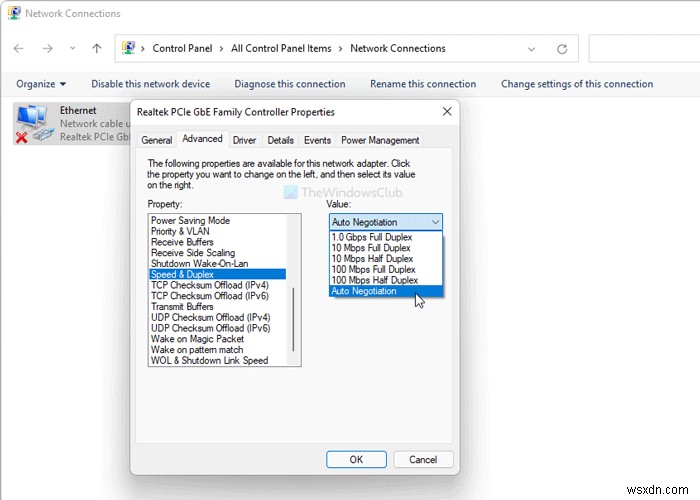Select Power Saving Mode property
Viewport: 700px width, 500px height.
(x=218, y=221)
